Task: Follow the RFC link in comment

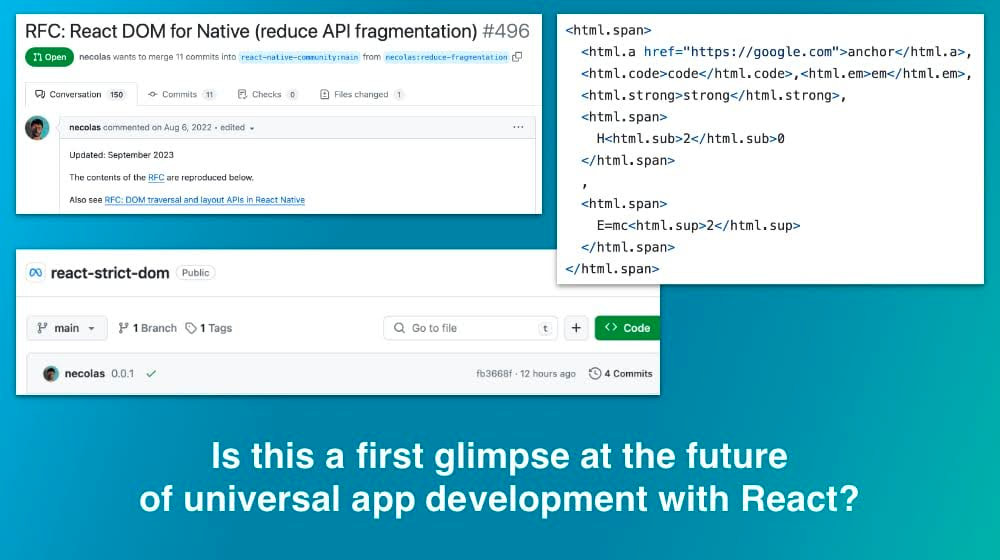Action: [156, 177]
